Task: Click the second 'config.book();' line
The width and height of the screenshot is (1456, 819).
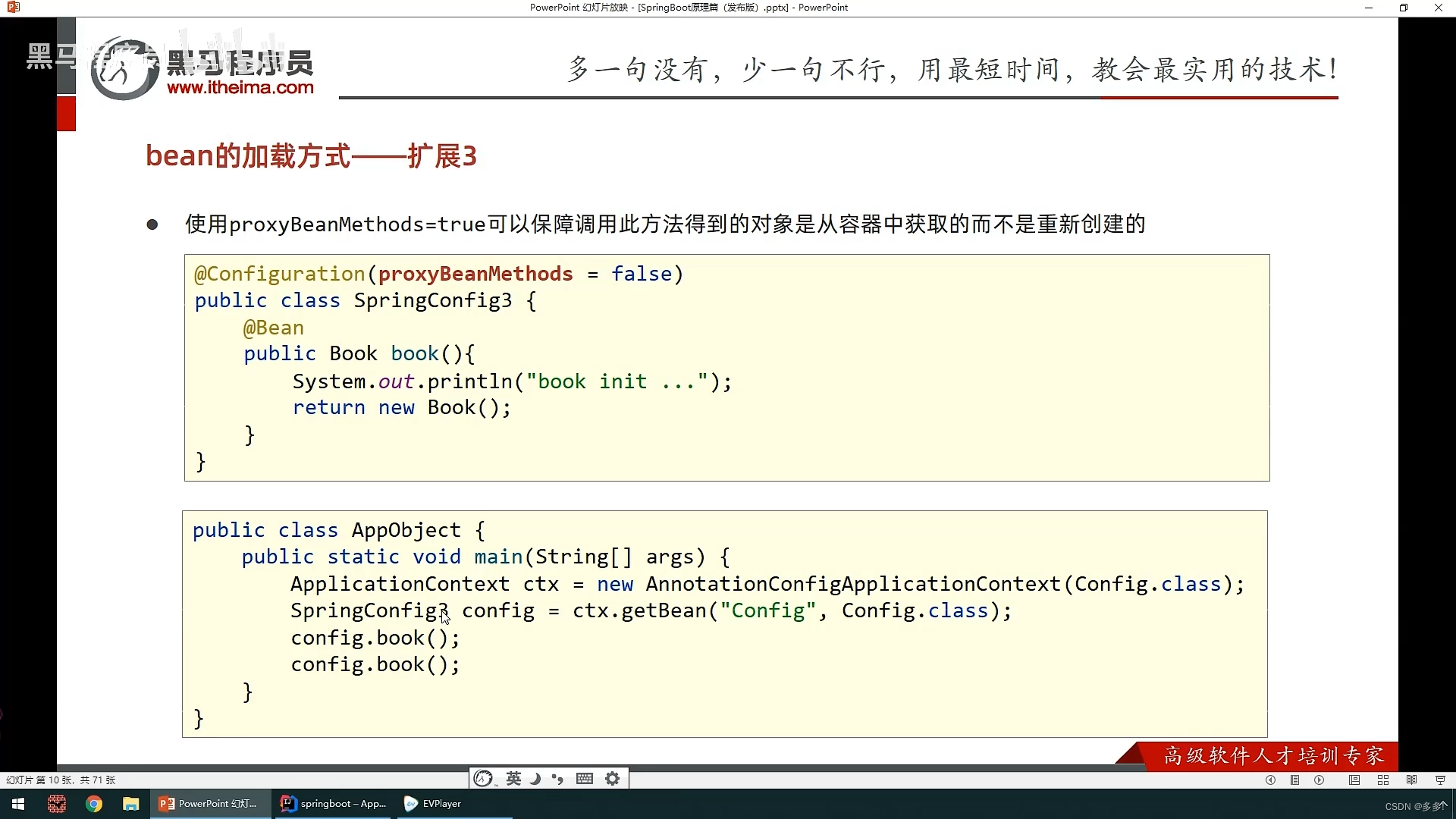Action: coord(375,664)
